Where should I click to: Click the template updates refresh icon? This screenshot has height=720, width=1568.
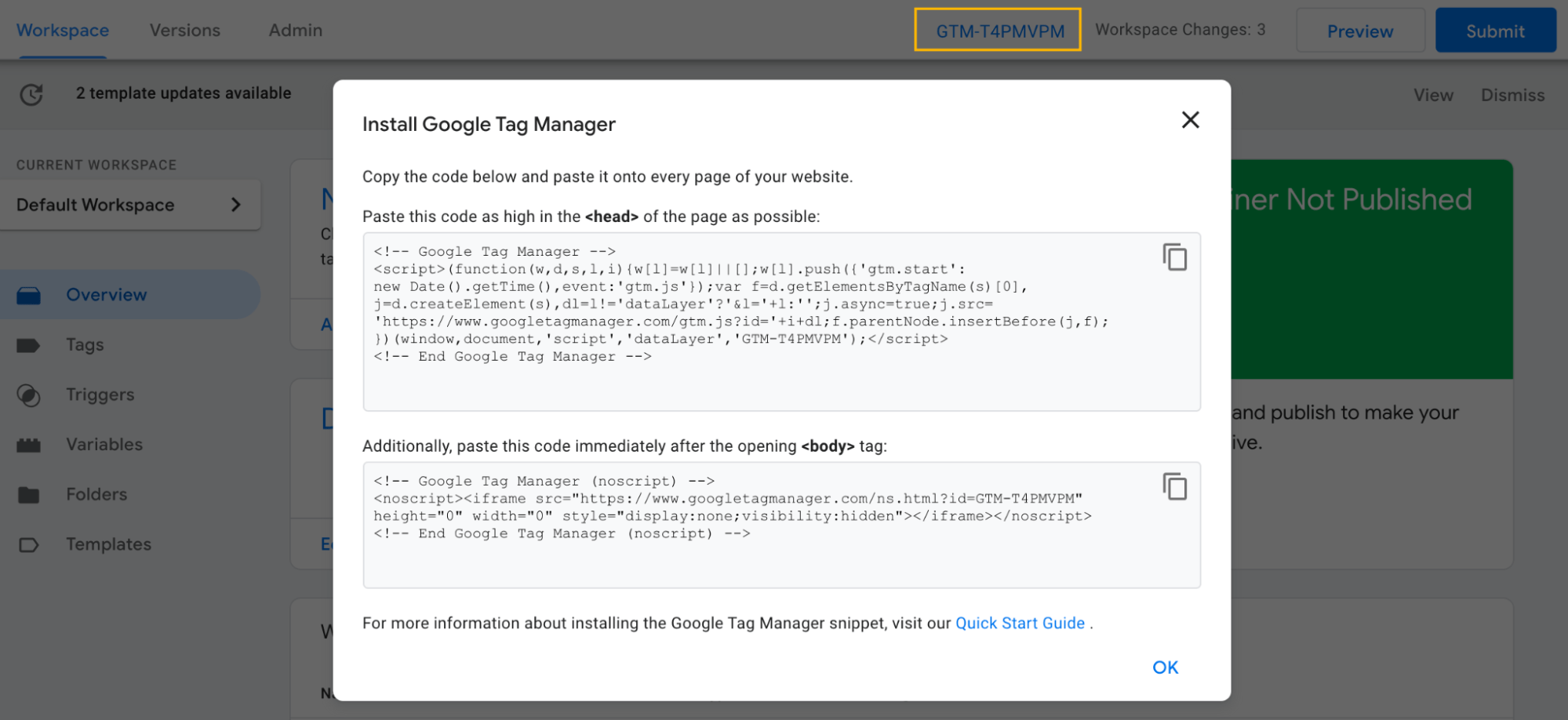click(x=31, y=95)
